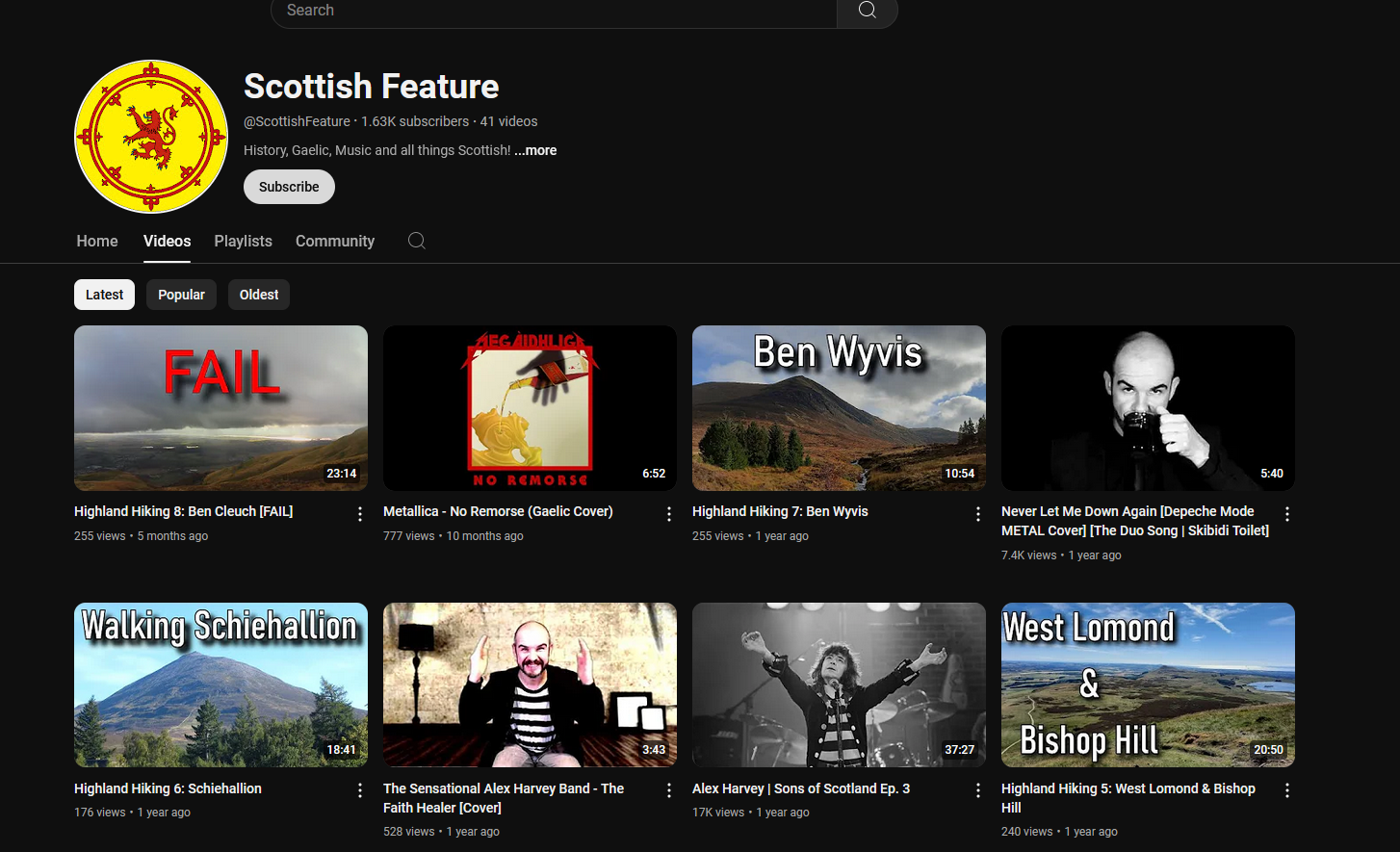Click the 10:54 duration badge
This screenshot has width=1400, height=852.
960,474
